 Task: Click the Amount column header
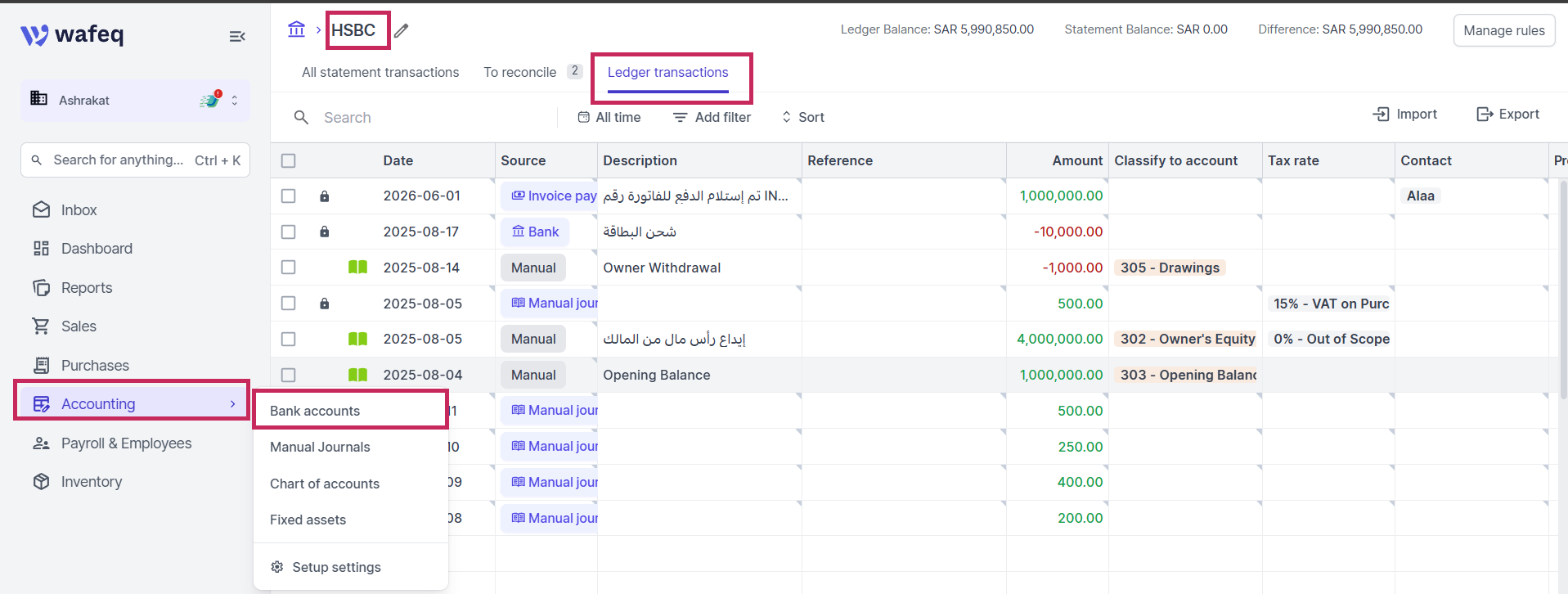pos(1077,161)
